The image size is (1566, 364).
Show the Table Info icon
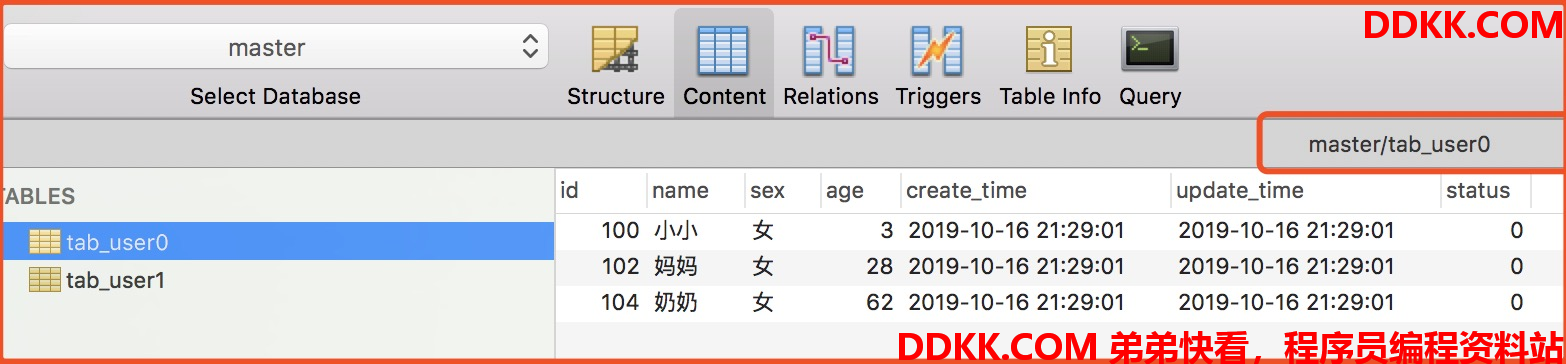[x=1049, y=49]
